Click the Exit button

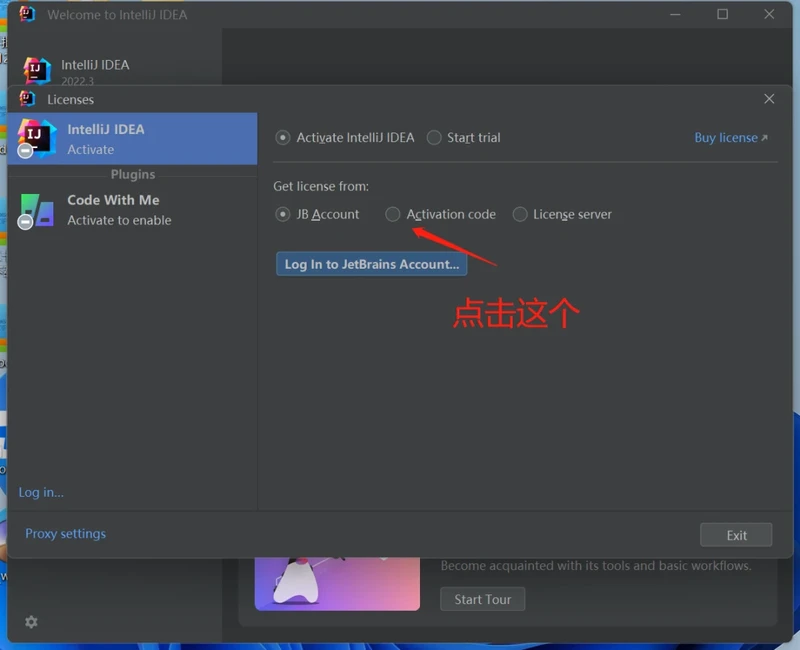coord(736,535)
